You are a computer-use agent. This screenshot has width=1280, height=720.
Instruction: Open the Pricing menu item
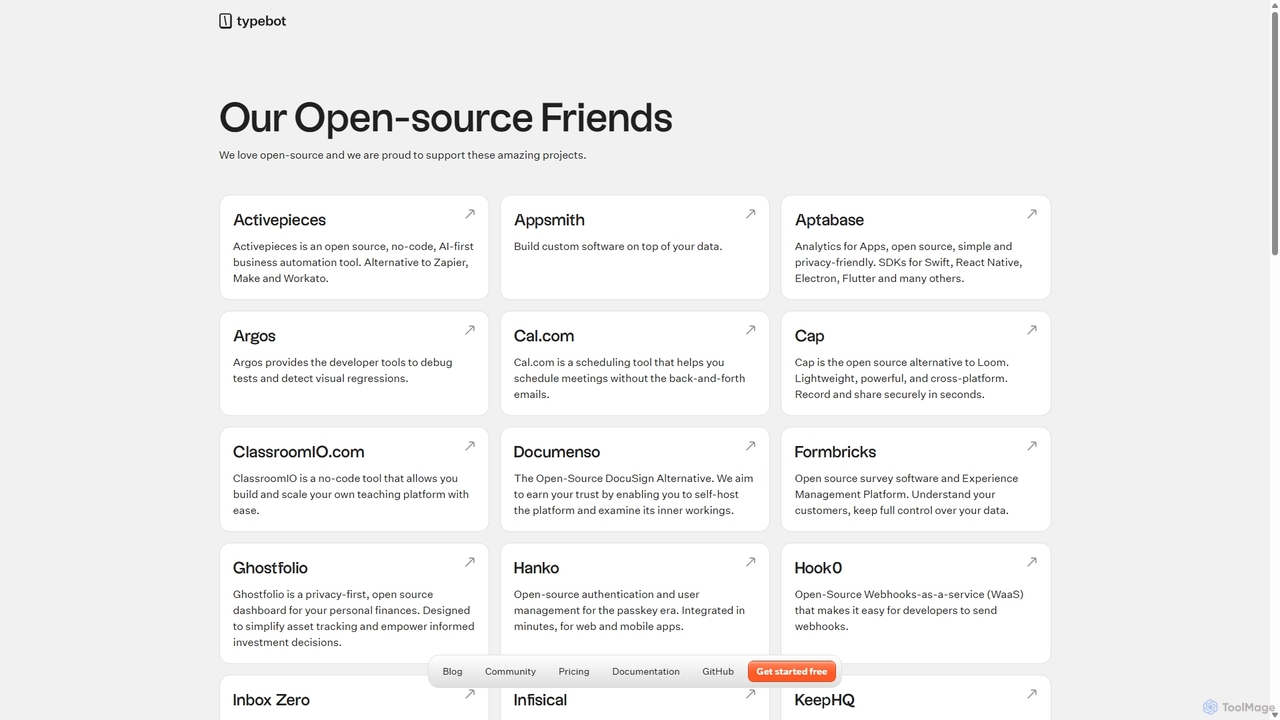(x=574, y=672)
